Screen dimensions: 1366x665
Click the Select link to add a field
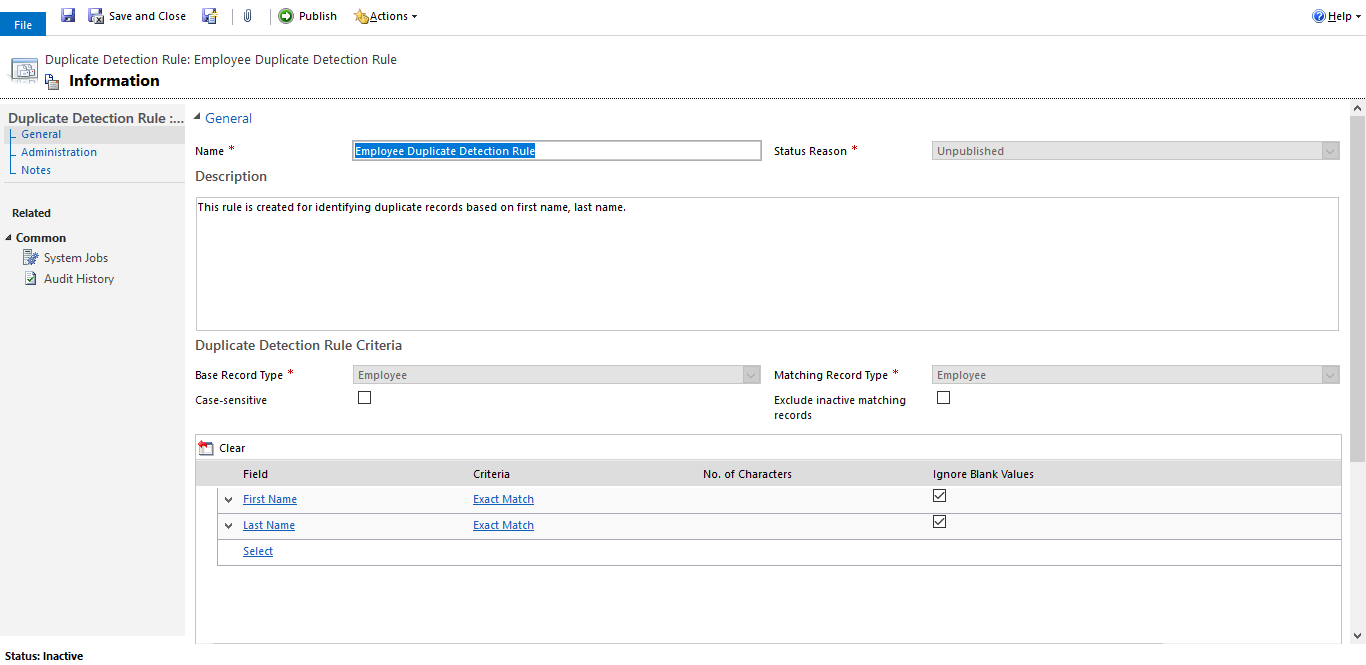(x=258, y=551)
